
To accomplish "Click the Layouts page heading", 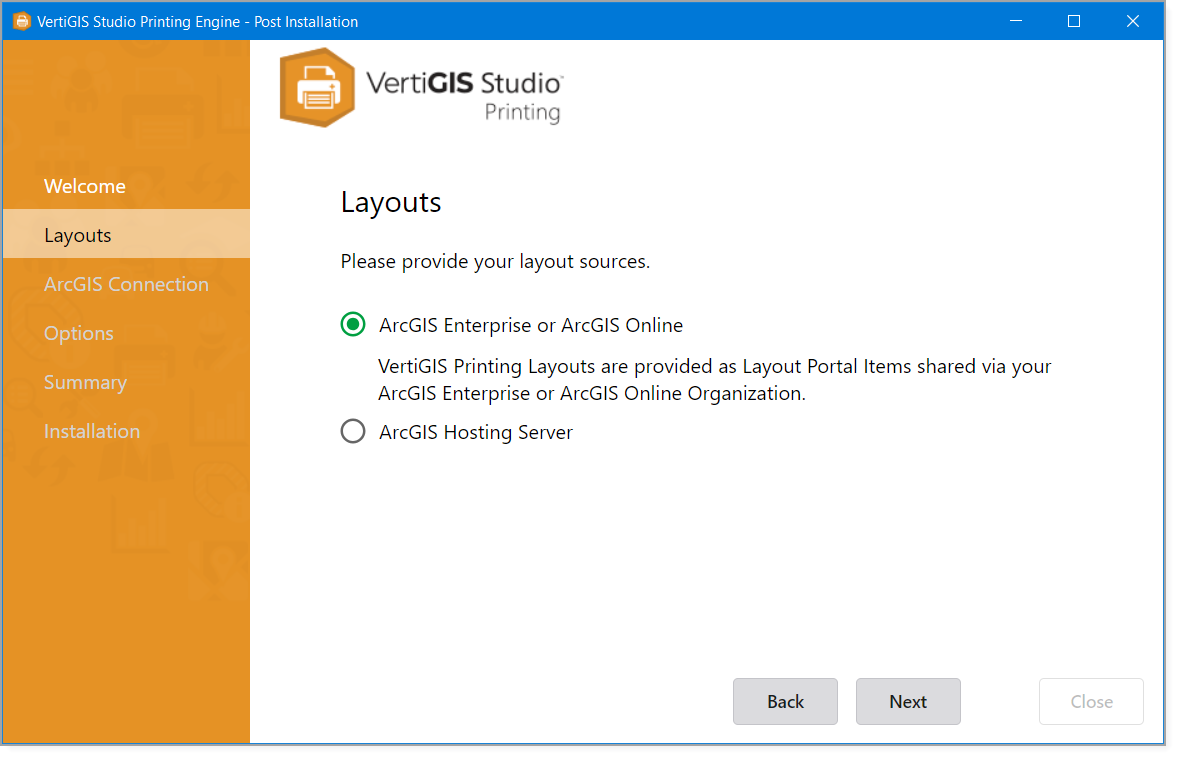I will pyautogui.click(x=391, y=202).
